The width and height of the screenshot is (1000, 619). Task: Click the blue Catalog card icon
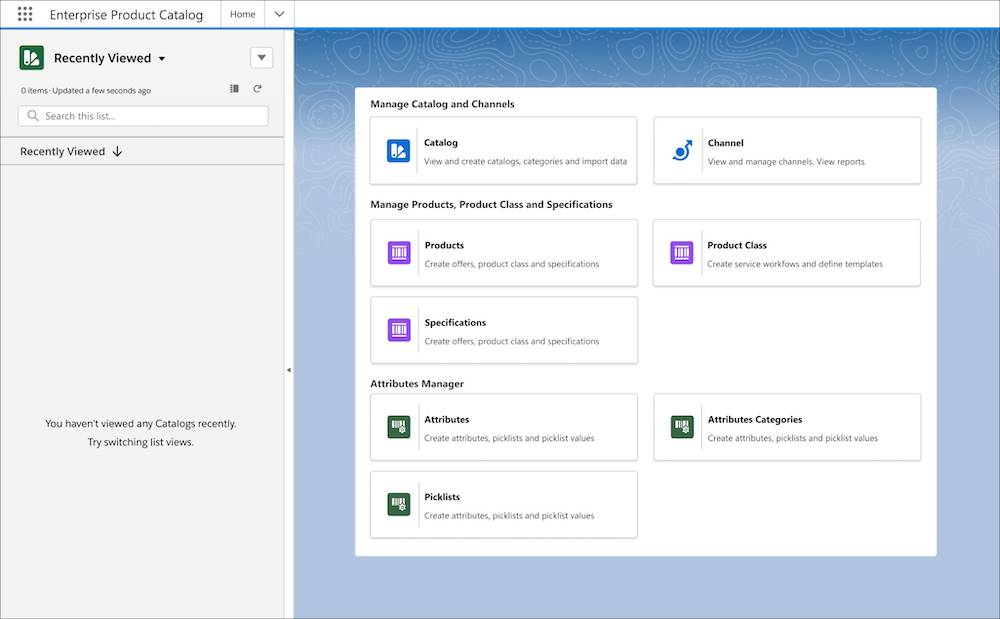tap(398, 151)
